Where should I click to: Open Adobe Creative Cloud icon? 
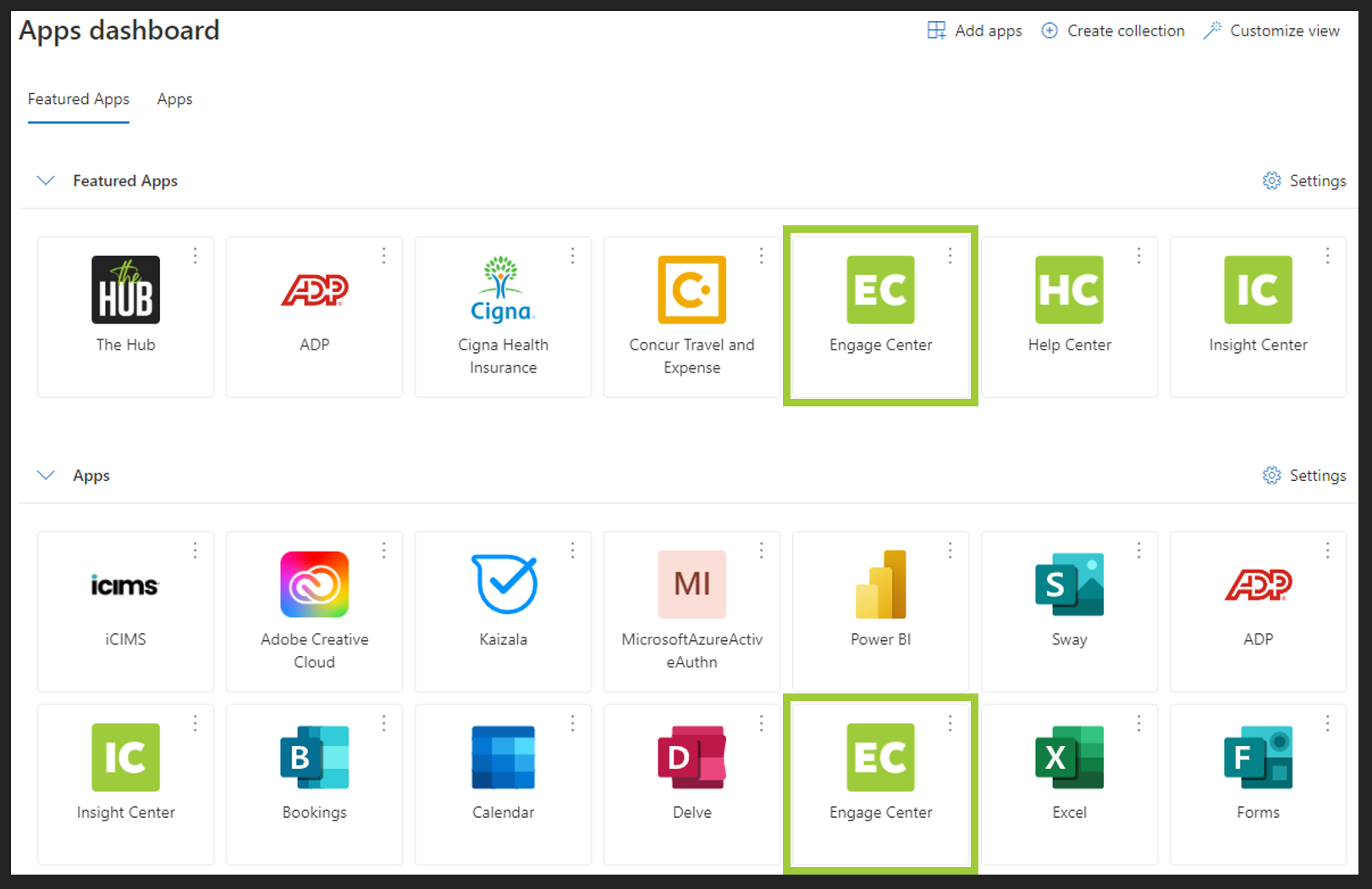(314, 585)
